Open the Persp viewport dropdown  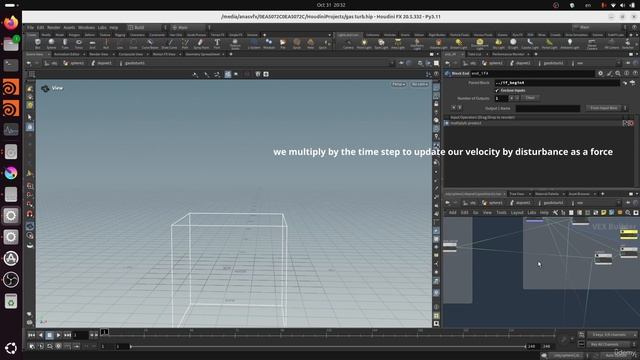tap(398, 84)
